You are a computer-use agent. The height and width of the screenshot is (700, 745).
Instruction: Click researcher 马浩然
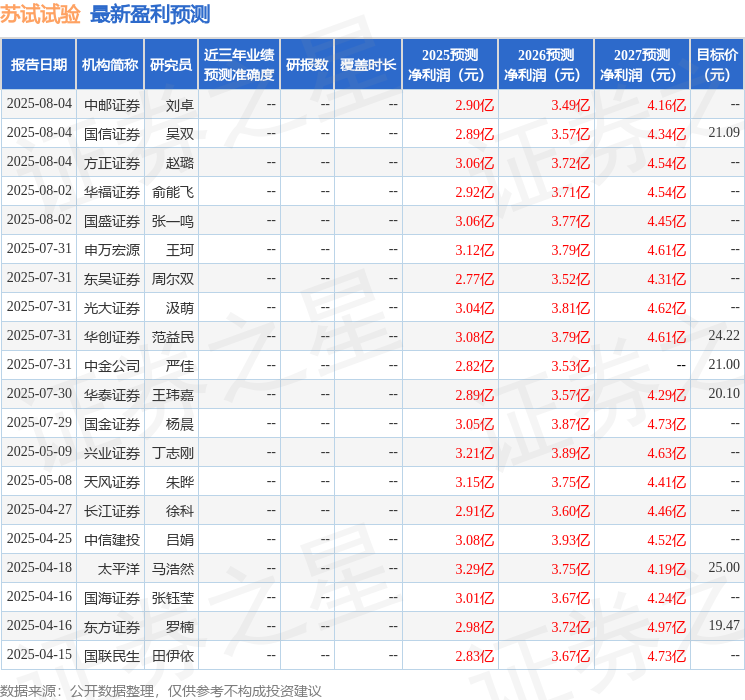[x=173, y=569]
